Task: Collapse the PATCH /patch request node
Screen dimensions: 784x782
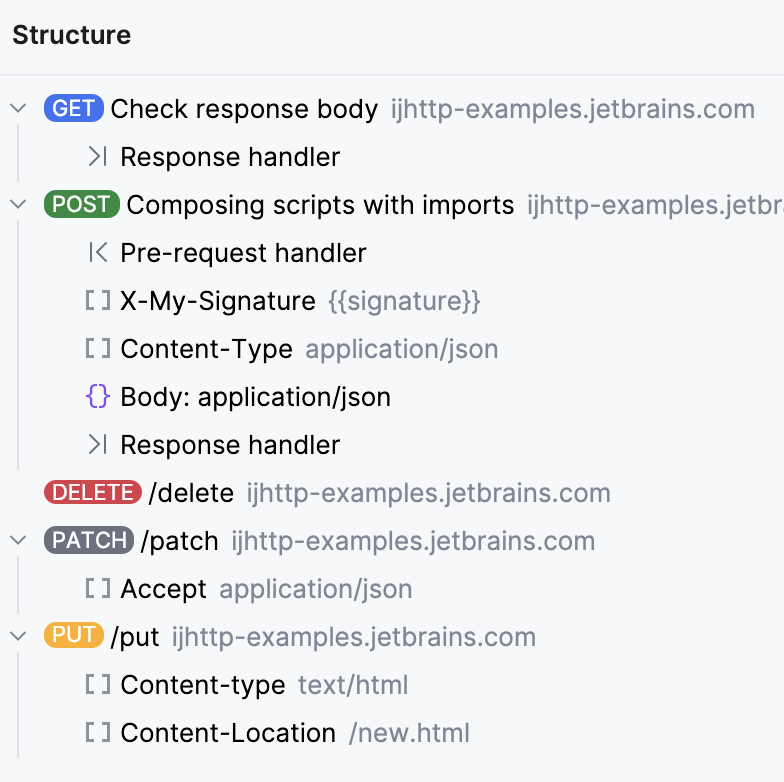Action: 19,541
